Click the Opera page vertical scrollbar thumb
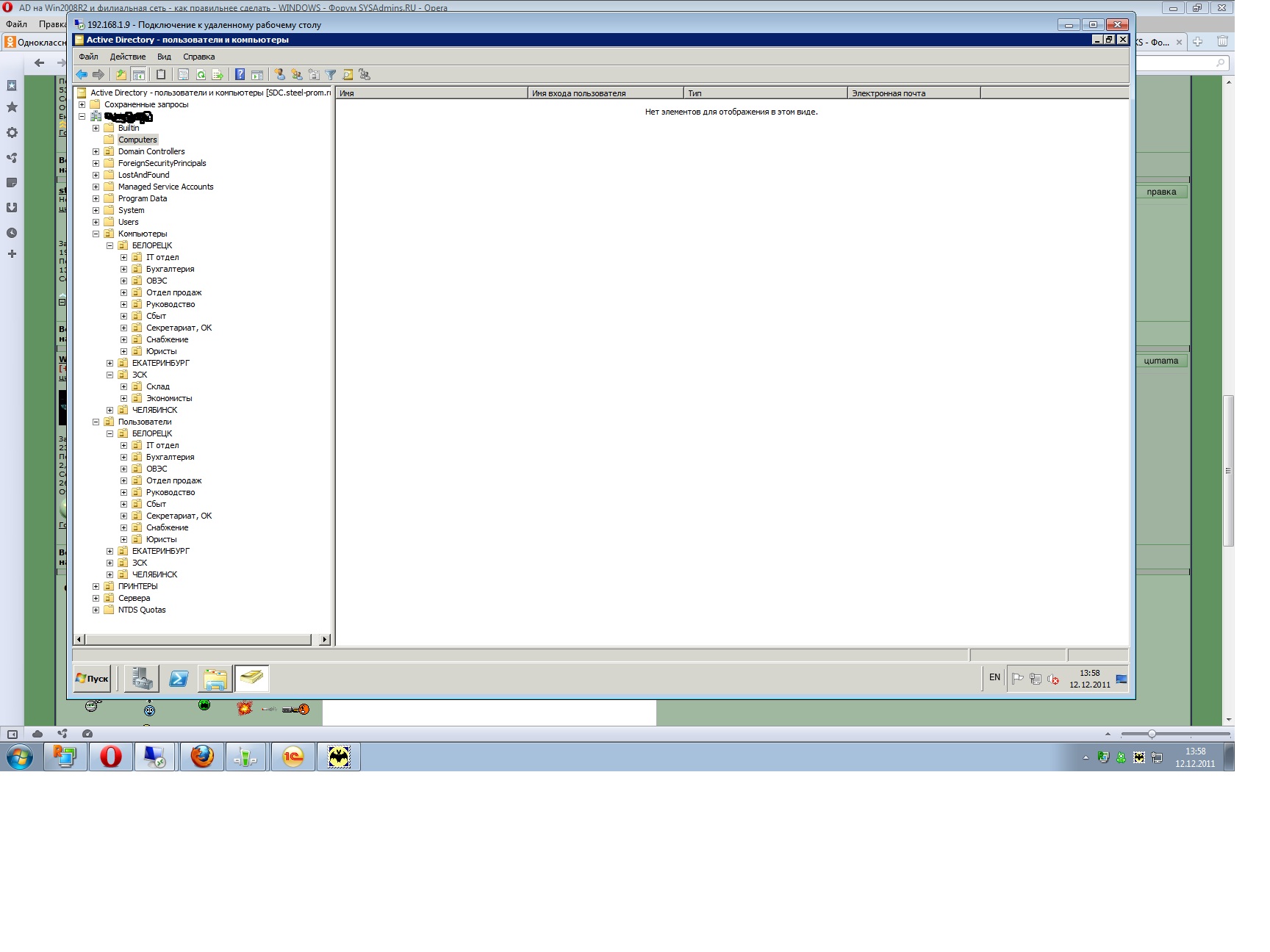The height and width of the screenshot is (952, 1270). point(1228,471)
